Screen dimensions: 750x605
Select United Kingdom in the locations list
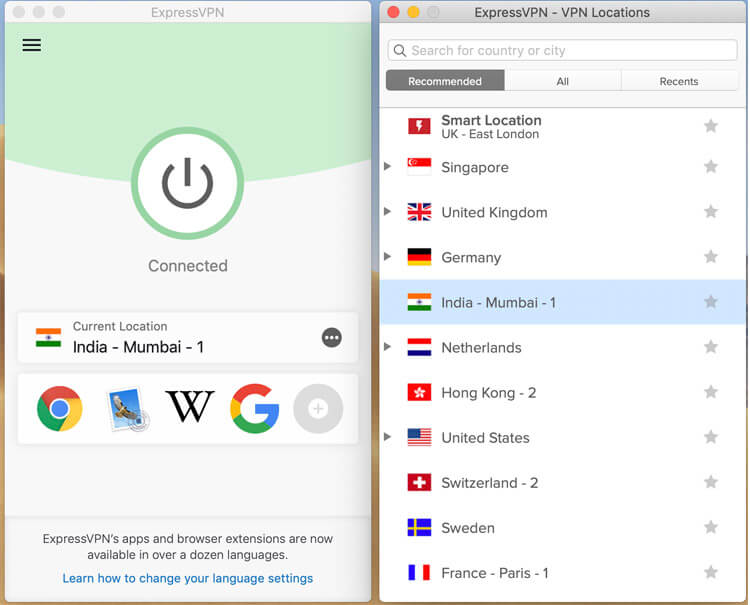[562, 212]
